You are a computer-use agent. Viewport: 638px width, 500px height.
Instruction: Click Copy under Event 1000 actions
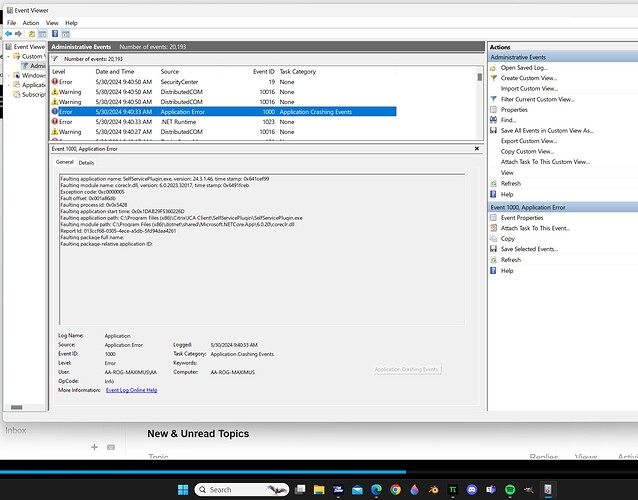pos(508,239)
